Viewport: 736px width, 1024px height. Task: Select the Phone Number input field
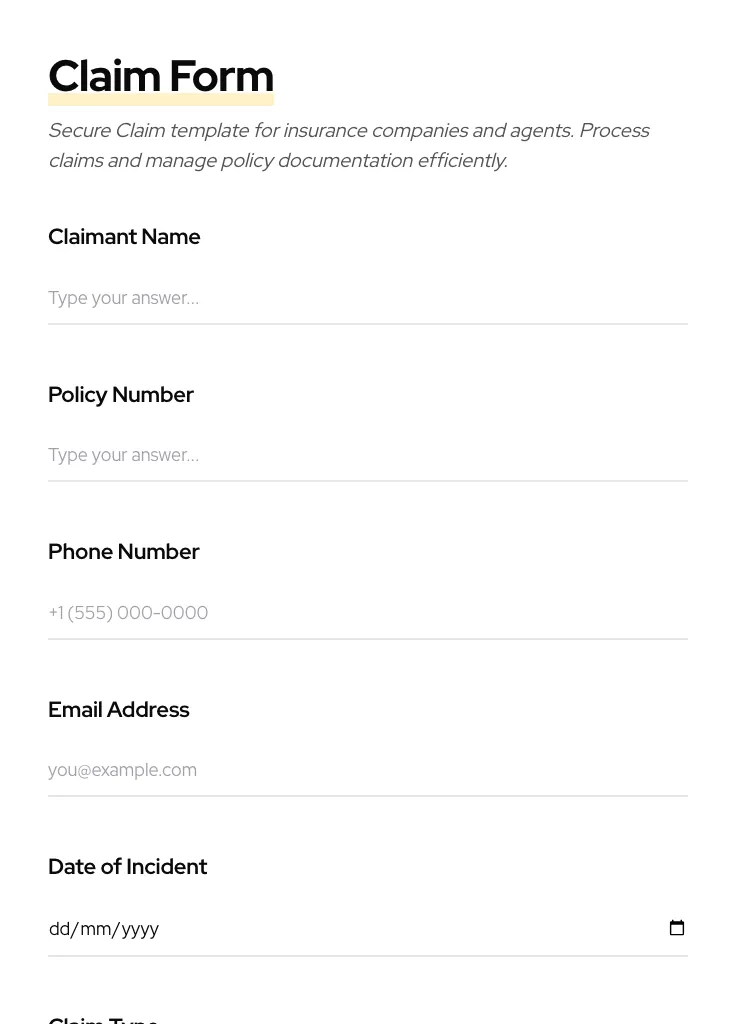pyautogui.click(x=367, y=612)
